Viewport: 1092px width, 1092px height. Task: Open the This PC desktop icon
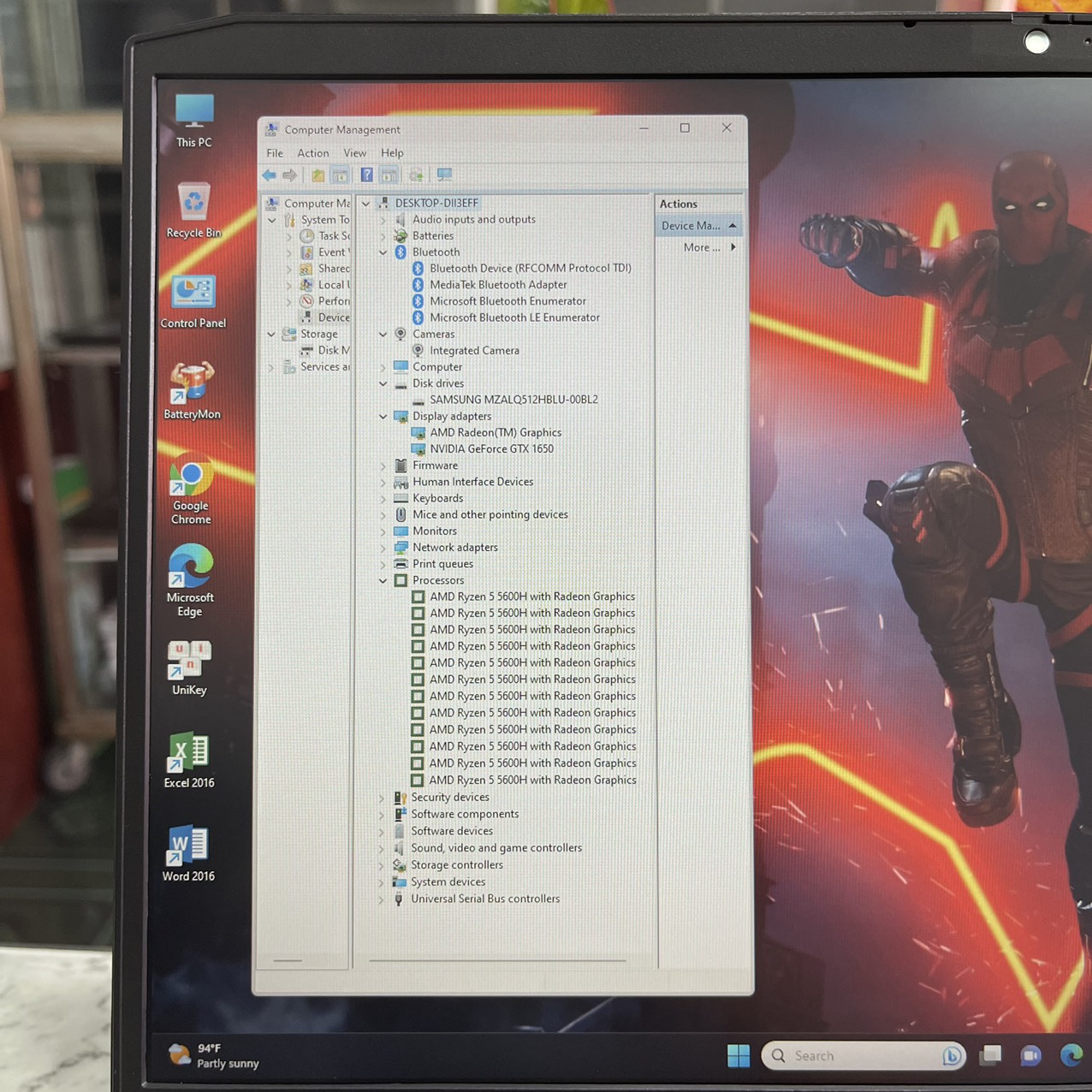194,121
